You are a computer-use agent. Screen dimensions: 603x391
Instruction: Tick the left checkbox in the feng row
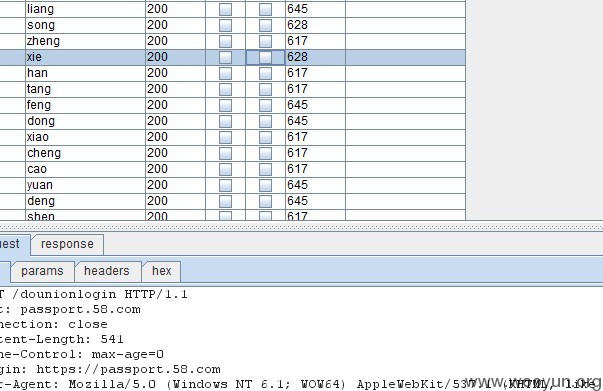point(225,105)
